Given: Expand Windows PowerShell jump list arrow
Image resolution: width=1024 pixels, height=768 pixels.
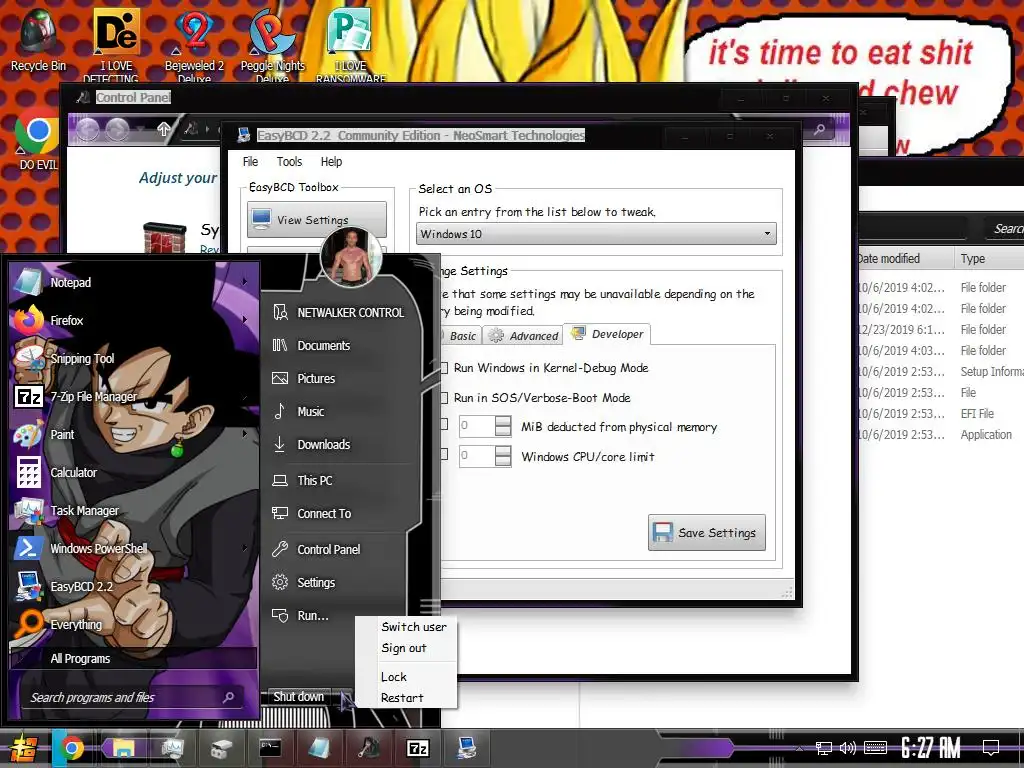Looking at the screenshot, I should click(246, 548).
